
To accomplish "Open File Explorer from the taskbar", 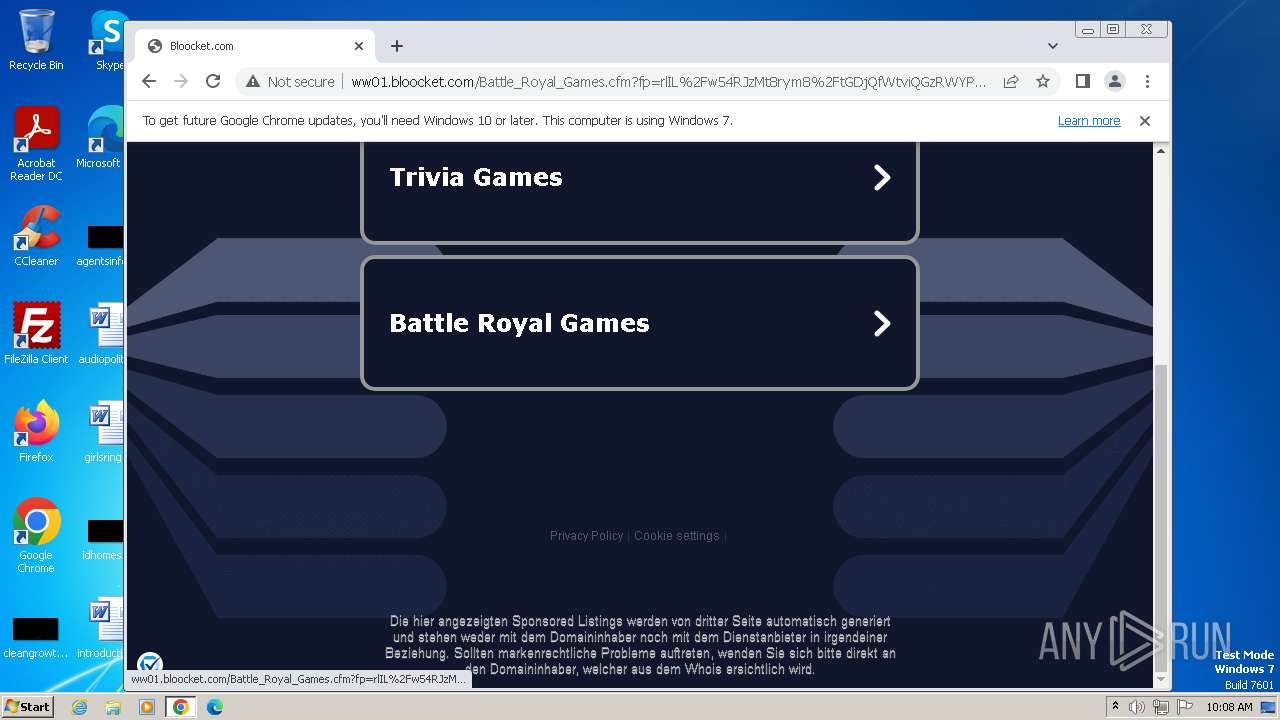I will coord(113,707).
